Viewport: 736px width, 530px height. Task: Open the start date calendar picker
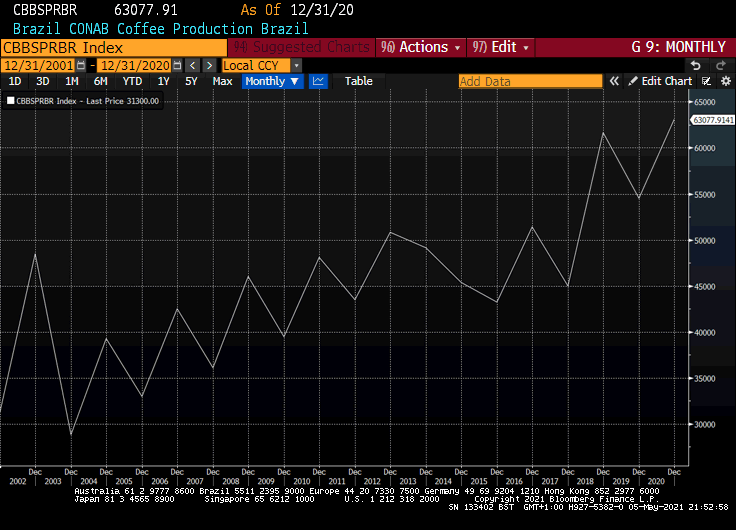[x=81, y=65]
